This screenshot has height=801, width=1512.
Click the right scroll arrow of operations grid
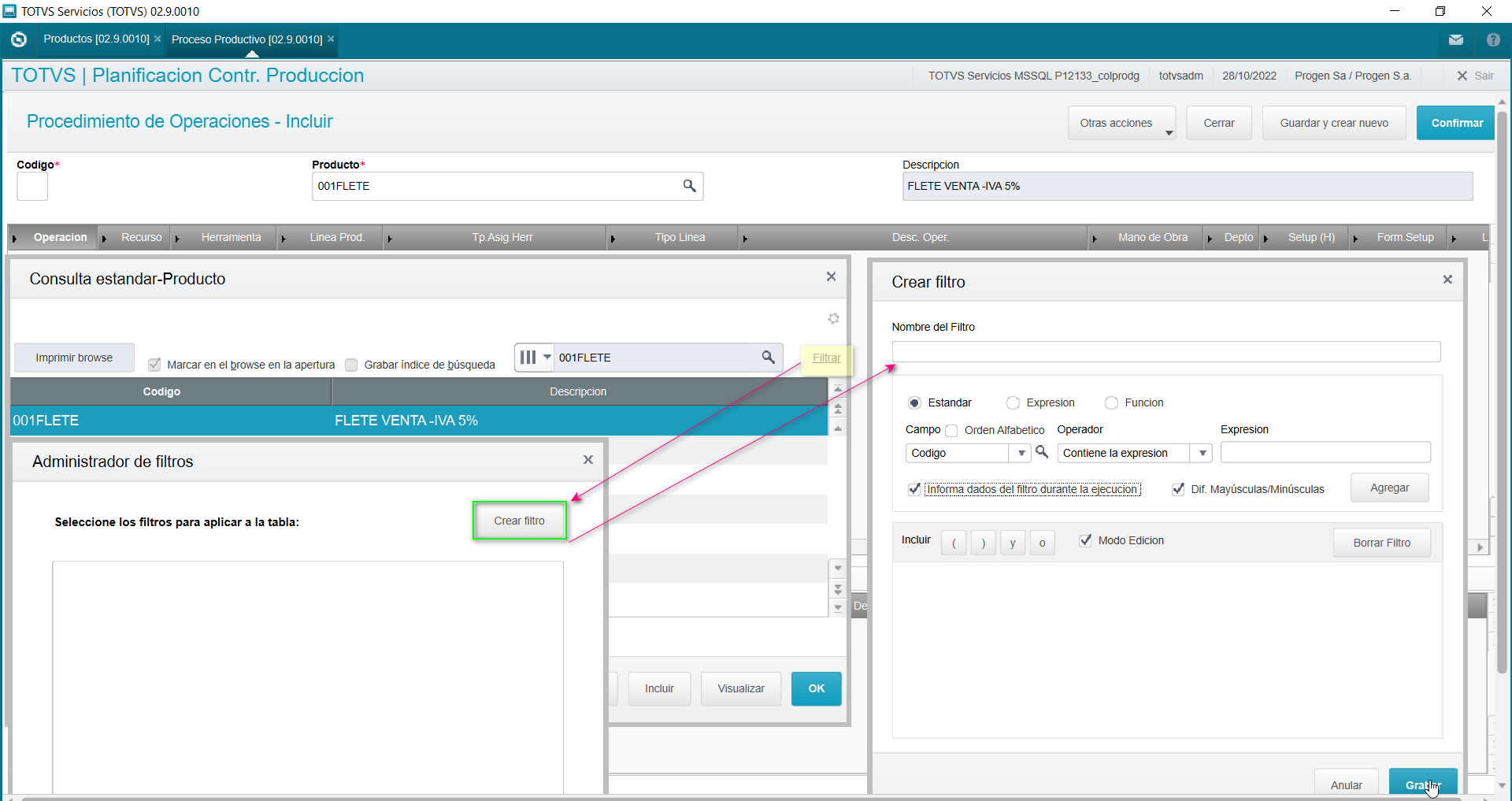click(1480, 547)
